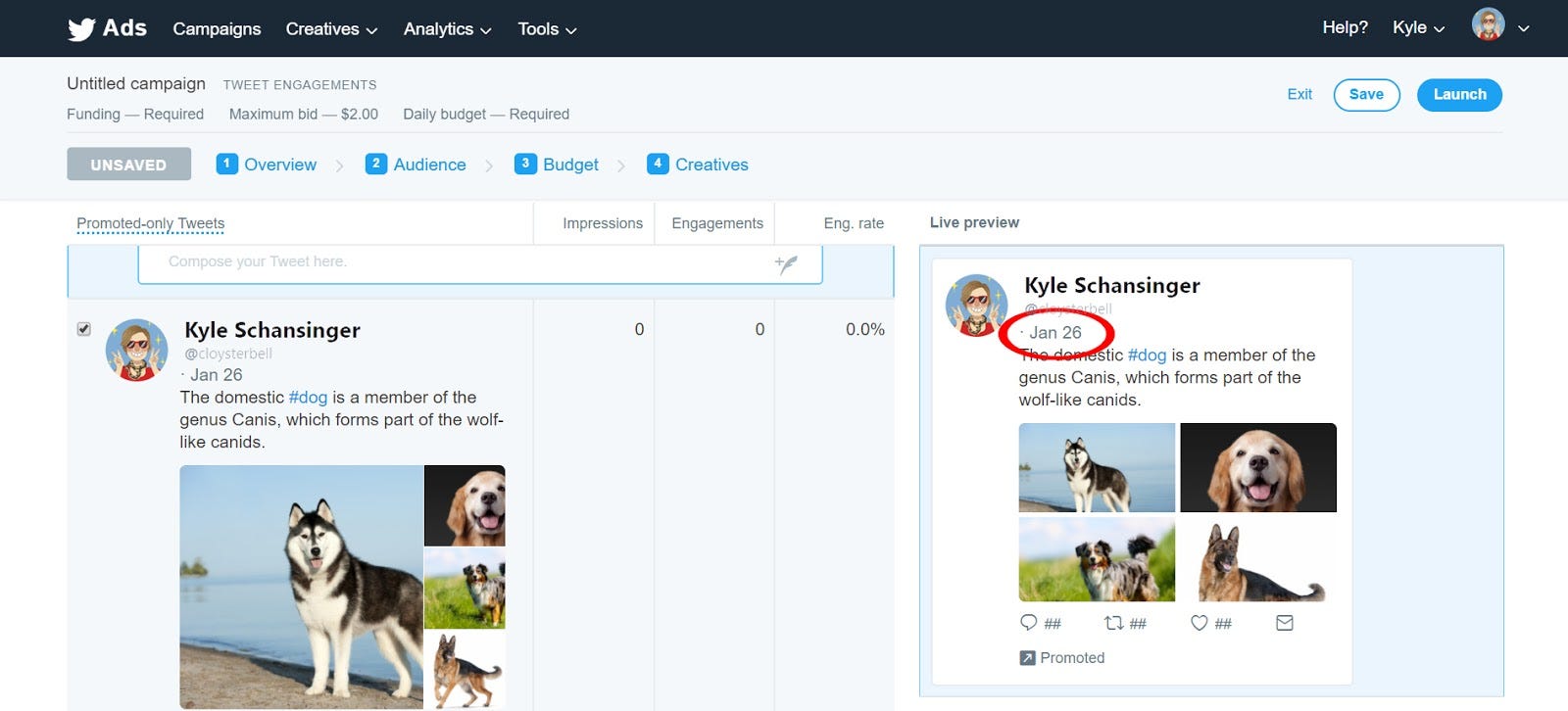Image resolution: width=1568 pixels, height=711 pixels.
Task: Open golden retriever thumbnail in tweet list
Action: click(465, 505)
